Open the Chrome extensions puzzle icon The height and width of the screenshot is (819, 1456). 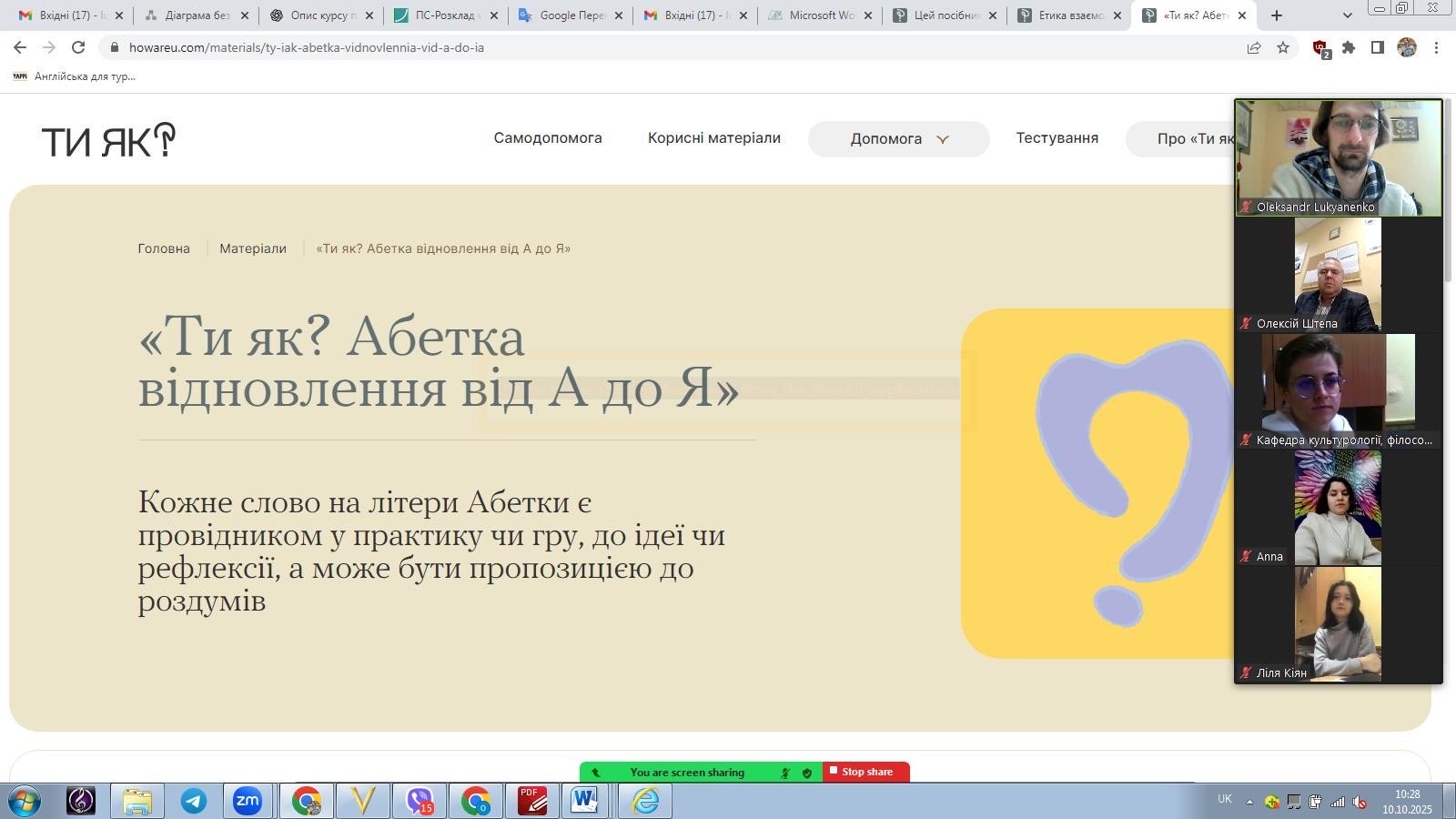(1349, 47)
